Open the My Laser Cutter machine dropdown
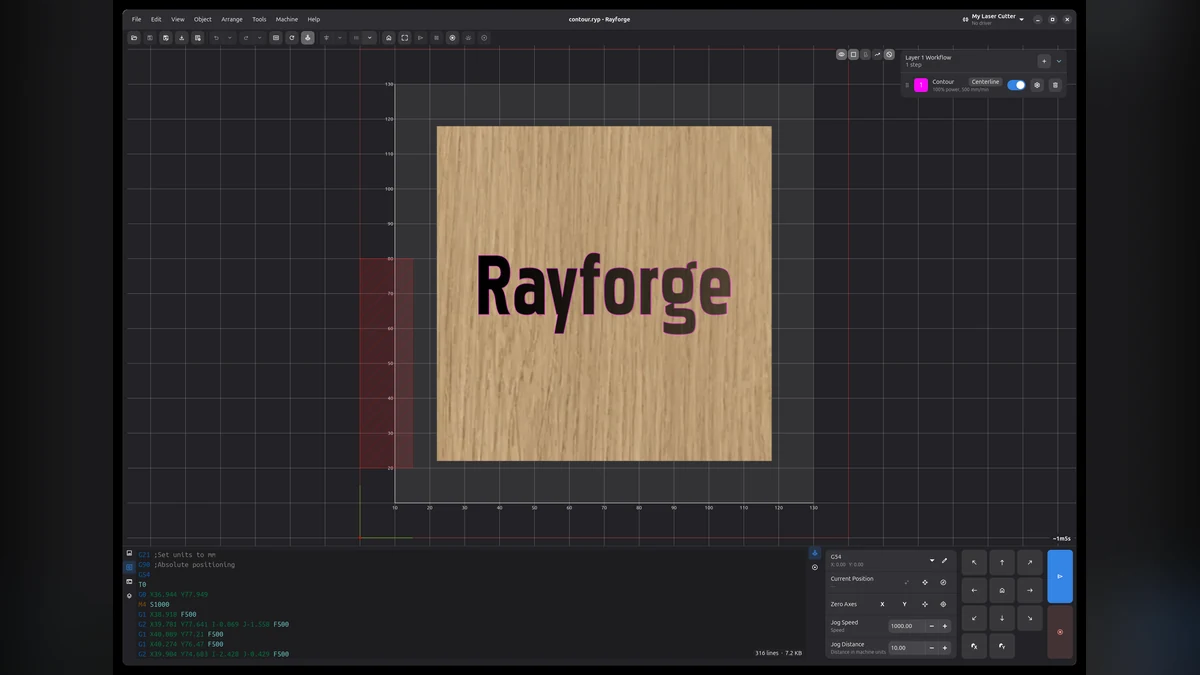 pos(993,19)
